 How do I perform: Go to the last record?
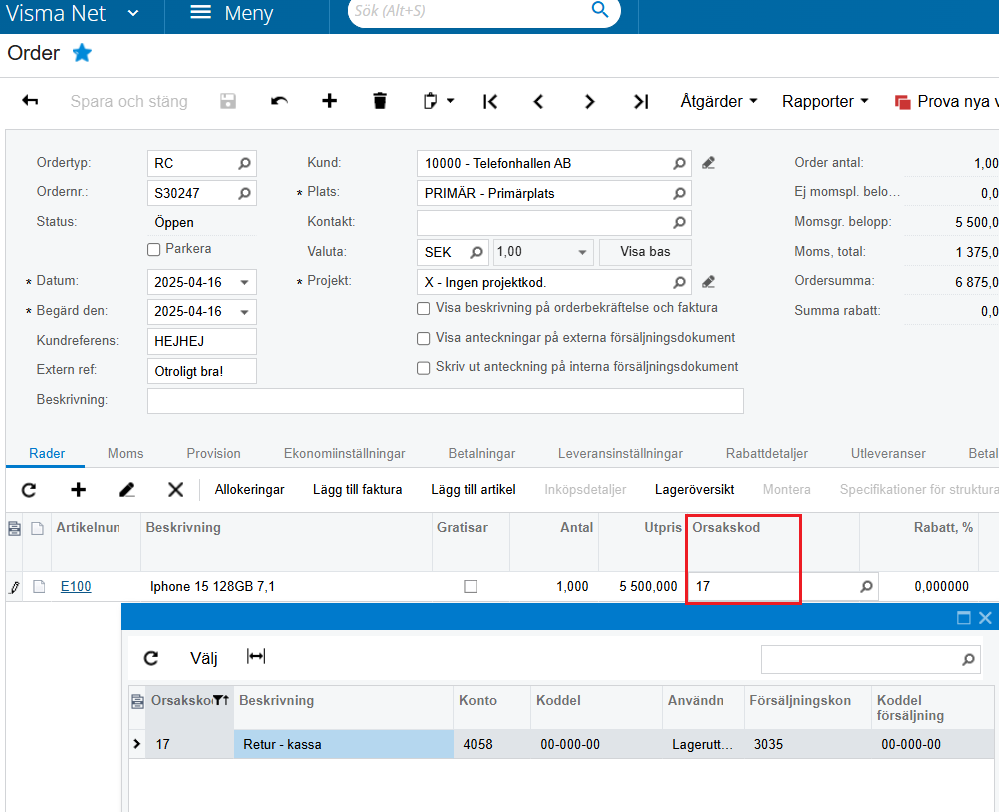pyautogui.click(x=641, y=101)
